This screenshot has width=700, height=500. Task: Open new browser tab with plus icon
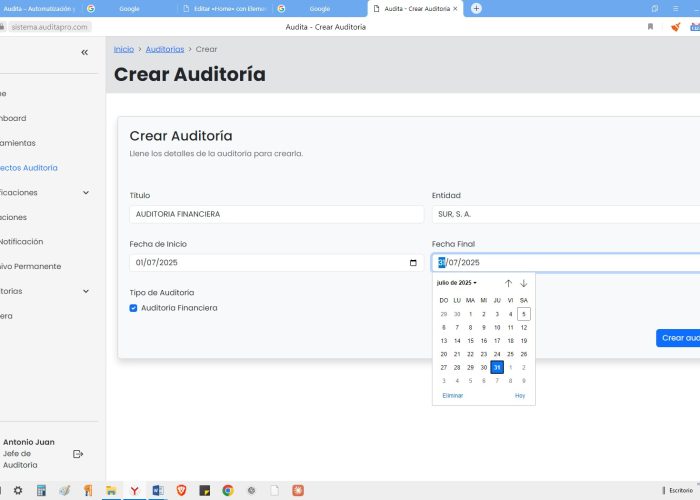pyautogui.click(x=476, y=8)
